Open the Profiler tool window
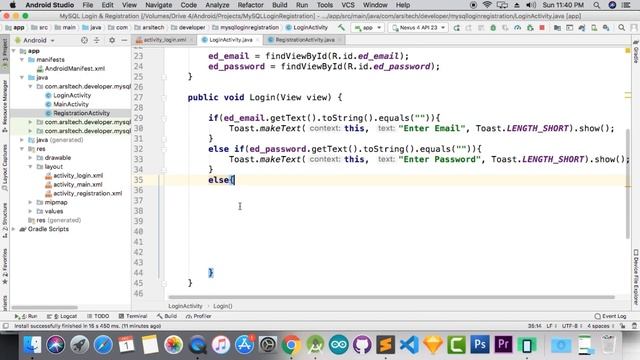 [x=198, y=316]
